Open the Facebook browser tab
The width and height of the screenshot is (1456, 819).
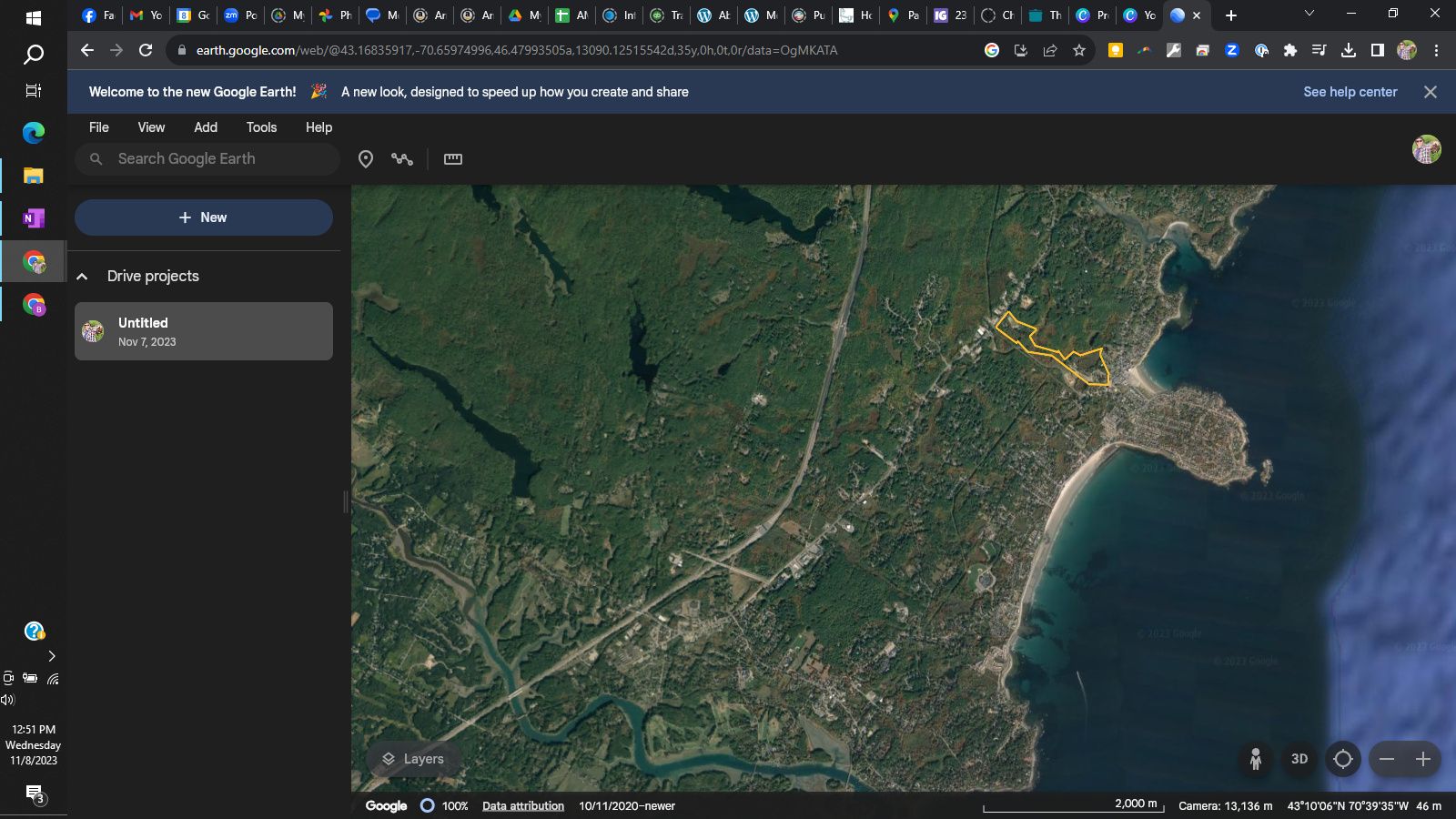tap(98, 15)
